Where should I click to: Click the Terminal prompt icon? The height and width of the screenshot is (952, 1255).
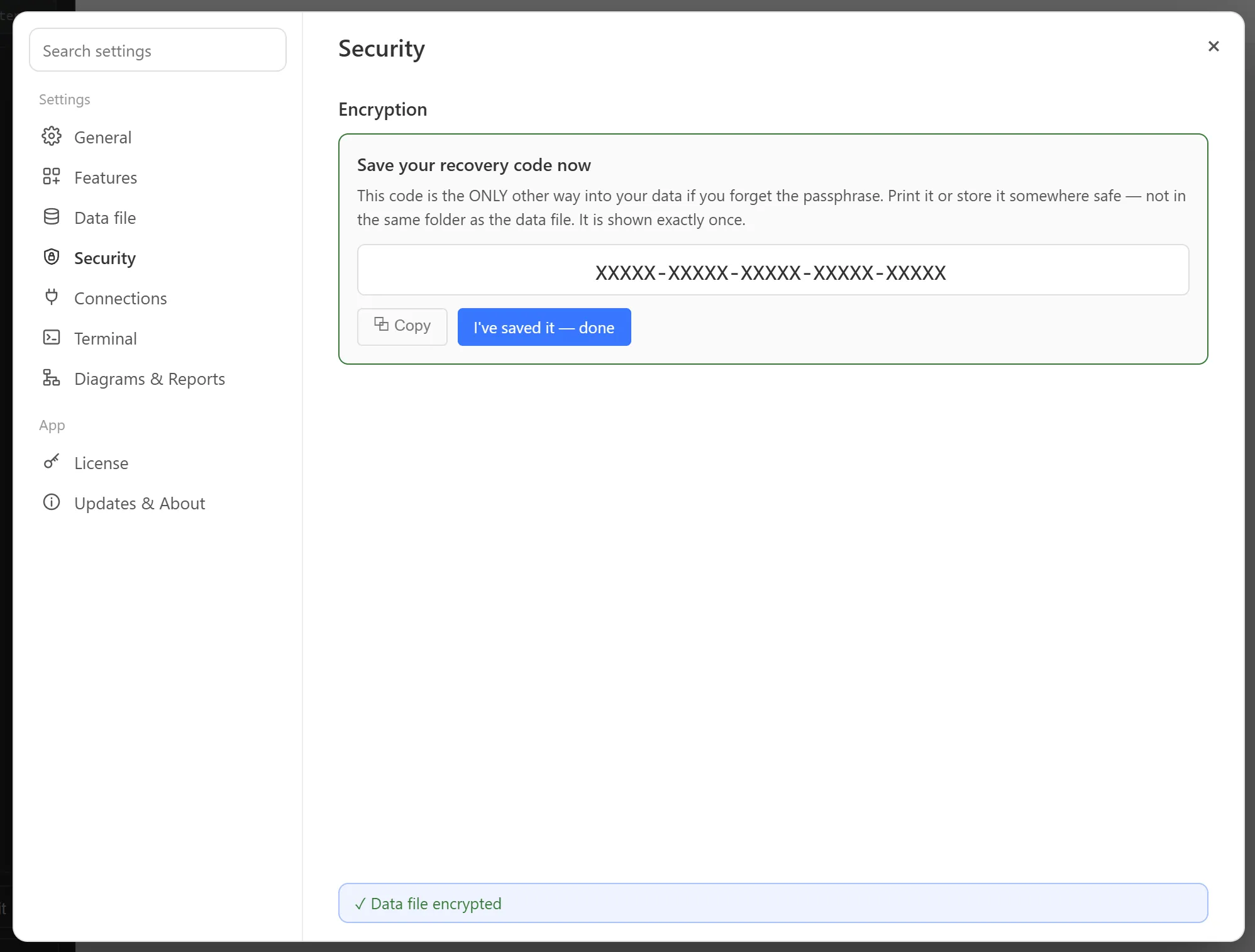52,338
